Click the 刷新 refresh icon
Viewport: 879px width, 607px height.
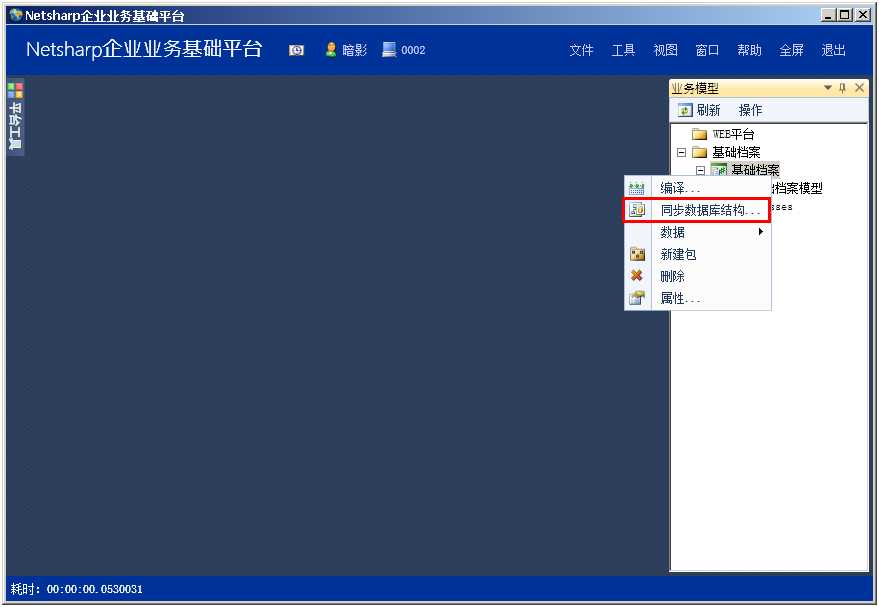(685, 110)
